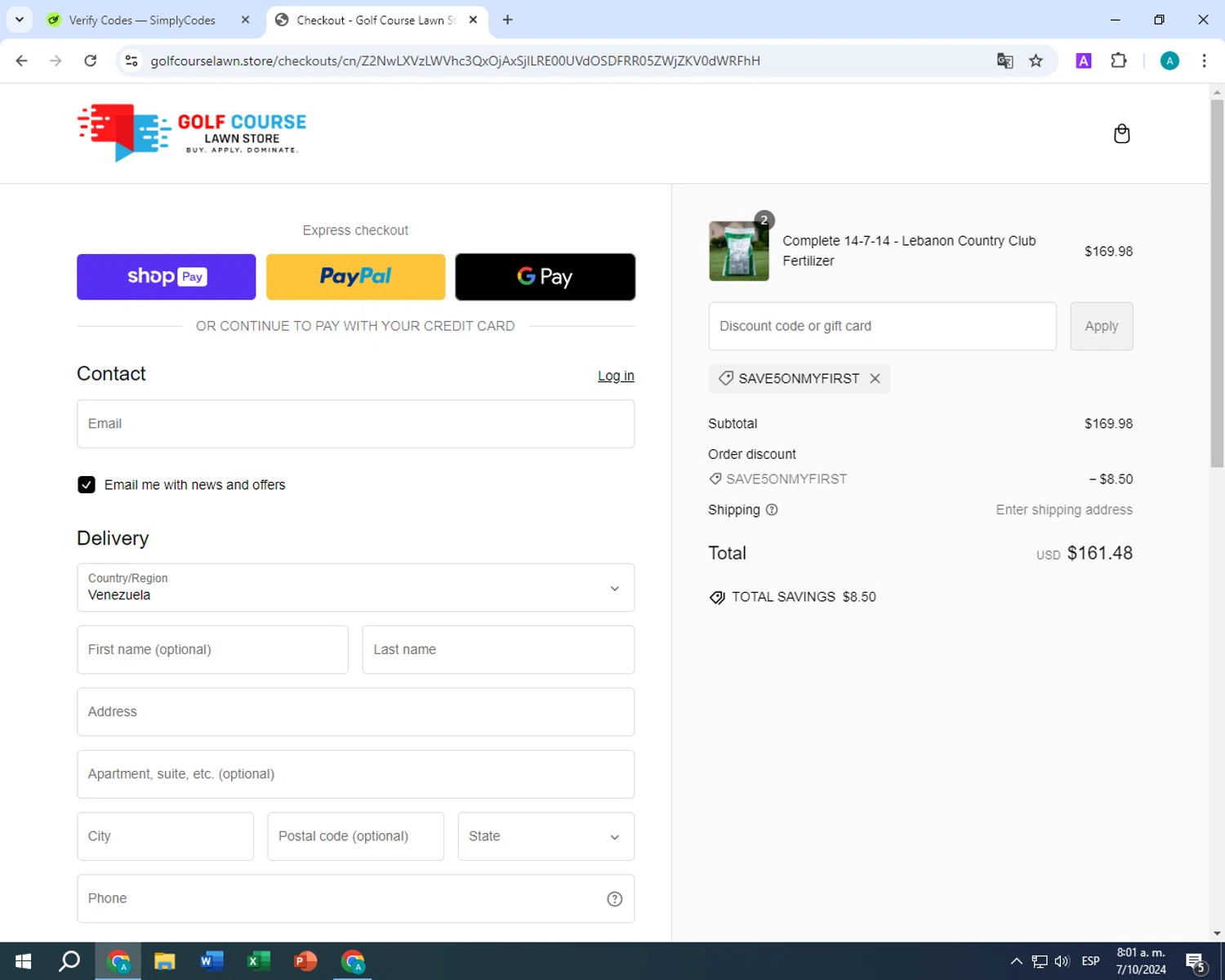Click the Phone input field
This screenshot has width=1225, height=980.
click(355, 898)
